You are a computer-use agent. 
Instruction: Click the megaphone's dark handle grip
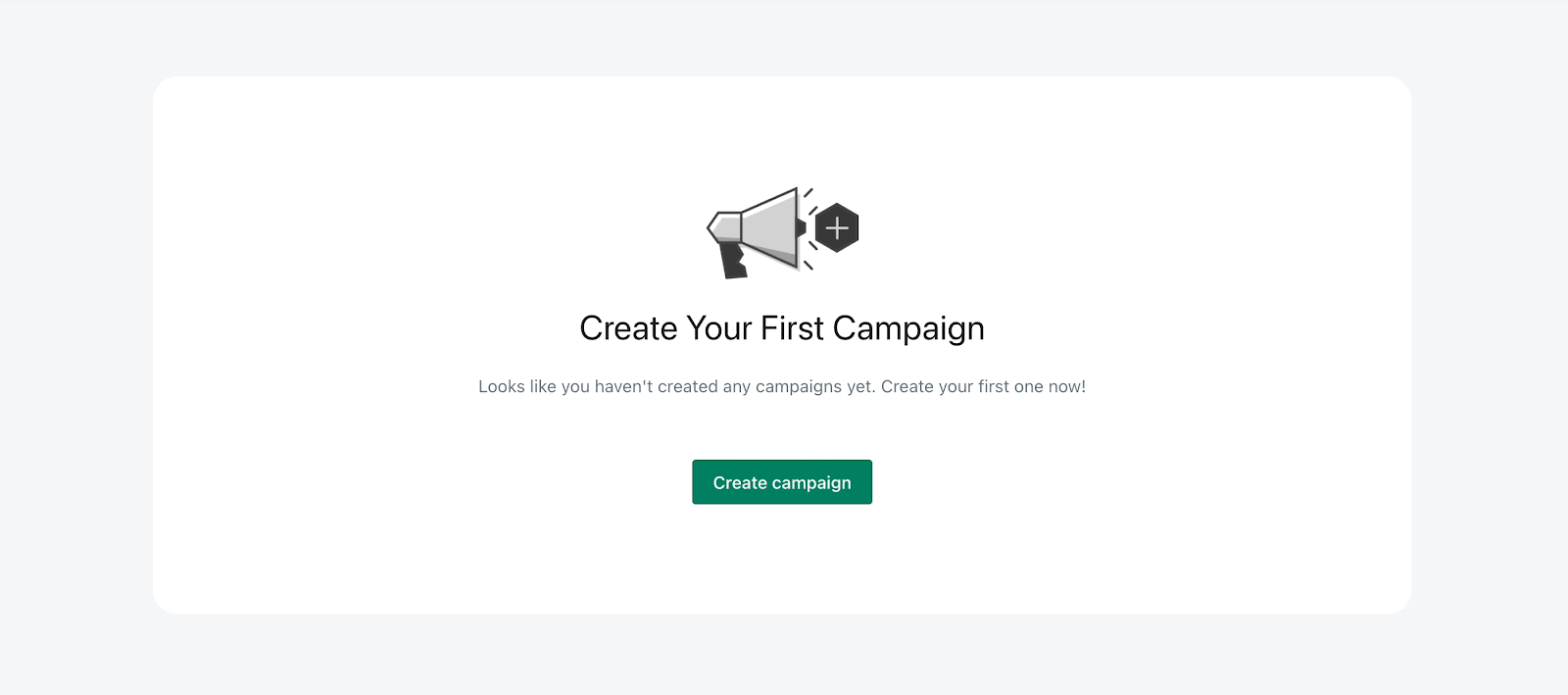tap(733, 260)
